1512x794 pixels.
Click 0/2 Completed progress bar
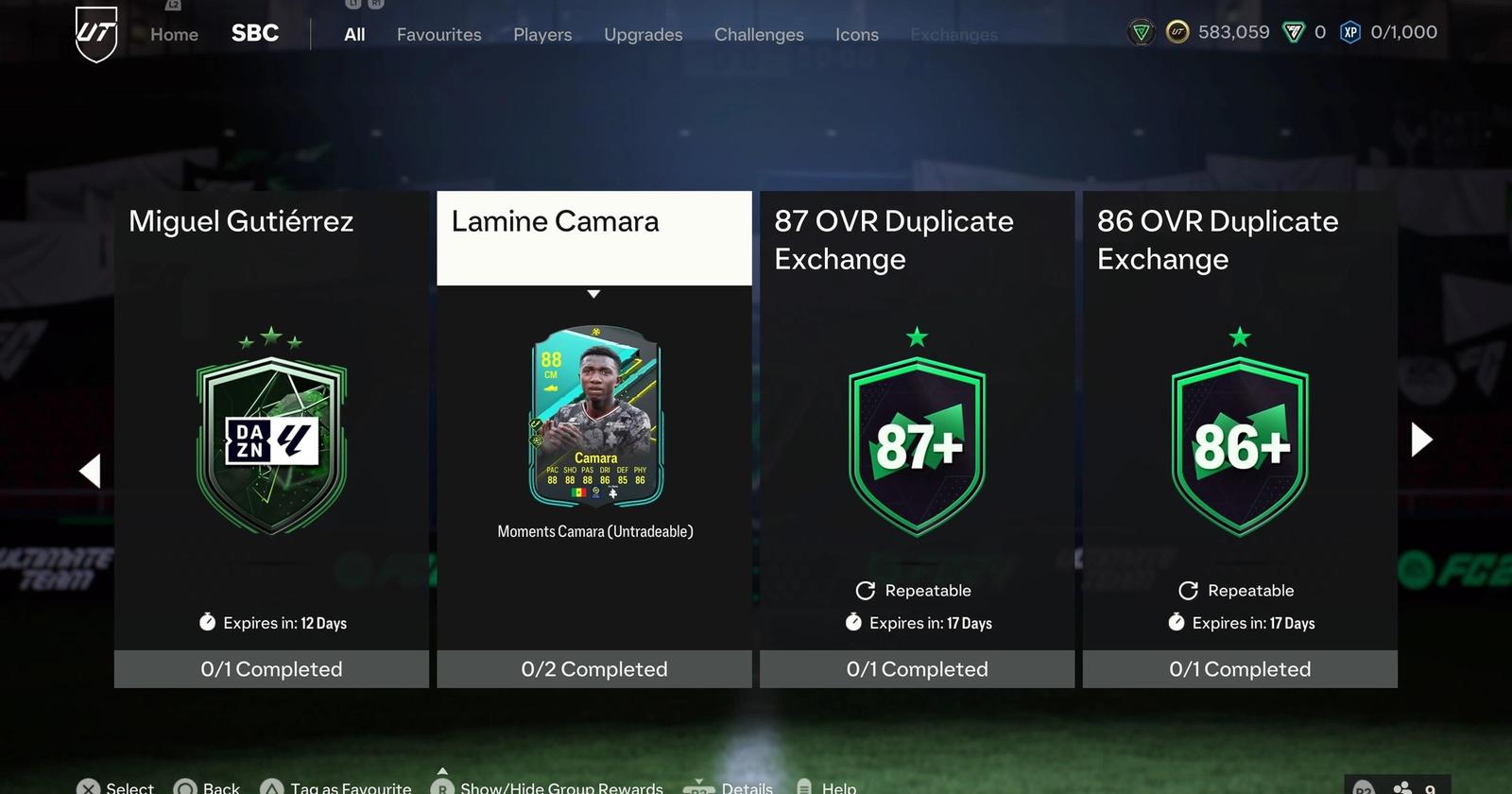point(594,669)
